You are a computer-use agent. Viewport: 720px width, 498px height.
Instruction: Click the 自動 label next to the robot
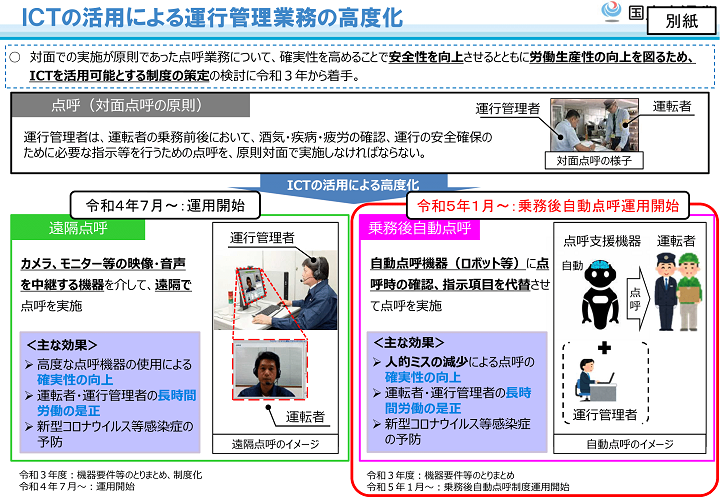[x=573, y=265]
